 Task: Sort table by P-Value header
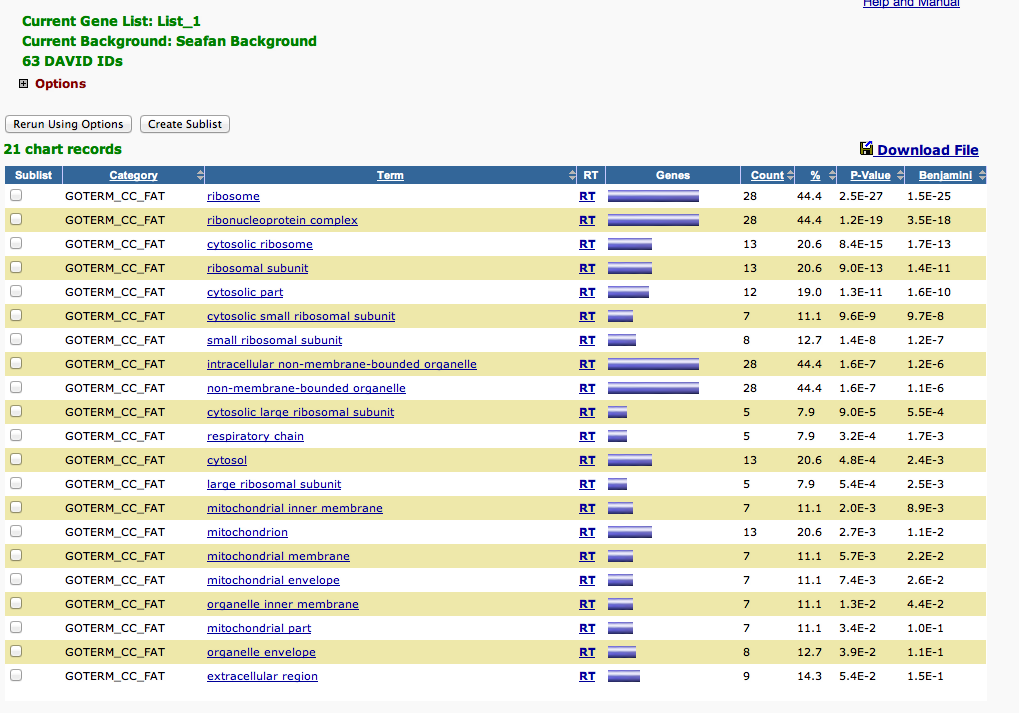click(870, 175)
